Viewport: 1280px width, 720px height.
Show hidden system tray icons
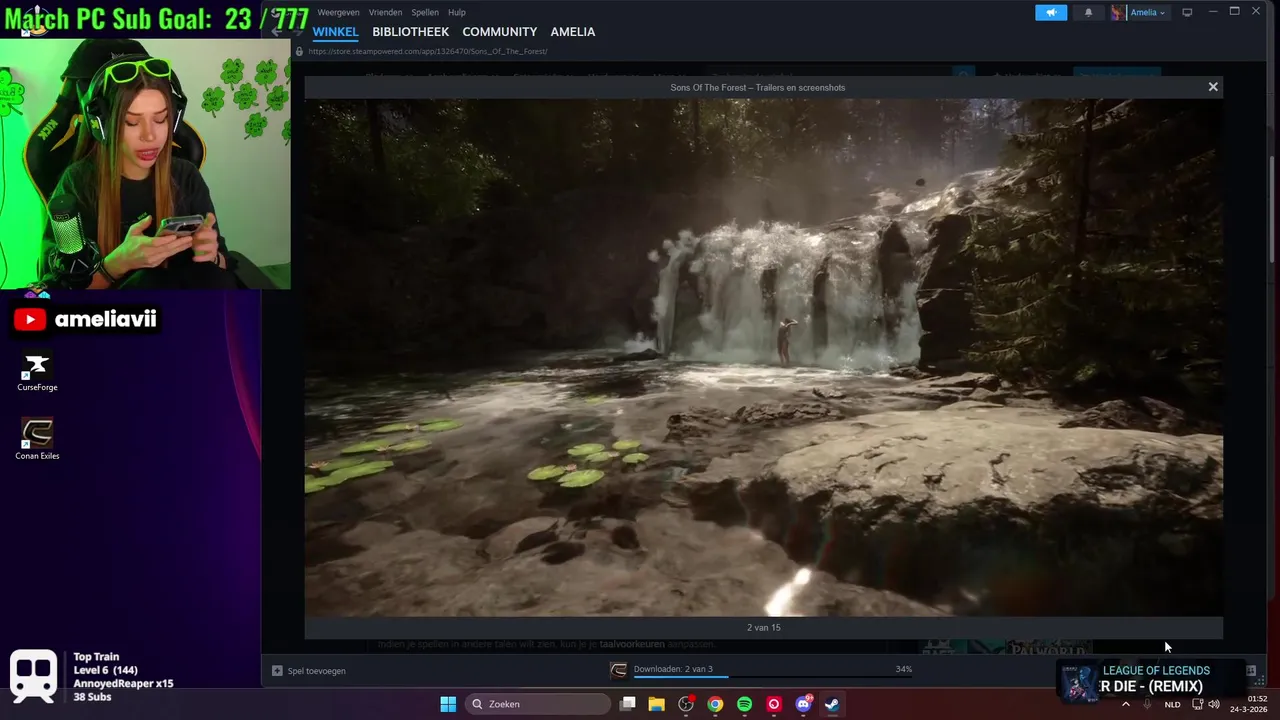click(x=1126, y=704)
